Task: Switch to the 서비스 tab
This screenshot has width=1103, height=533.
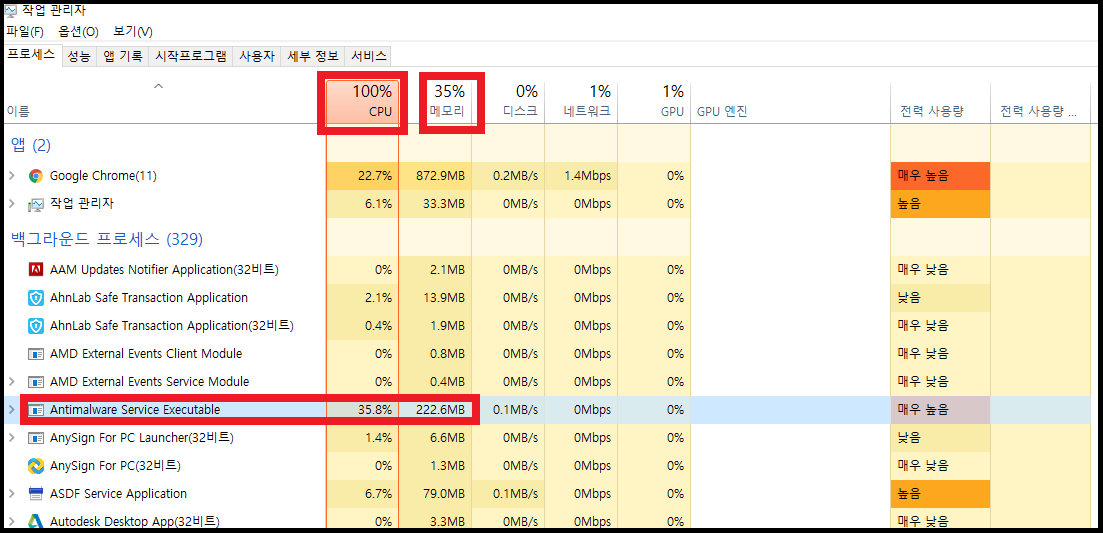Action: (369, 57)
